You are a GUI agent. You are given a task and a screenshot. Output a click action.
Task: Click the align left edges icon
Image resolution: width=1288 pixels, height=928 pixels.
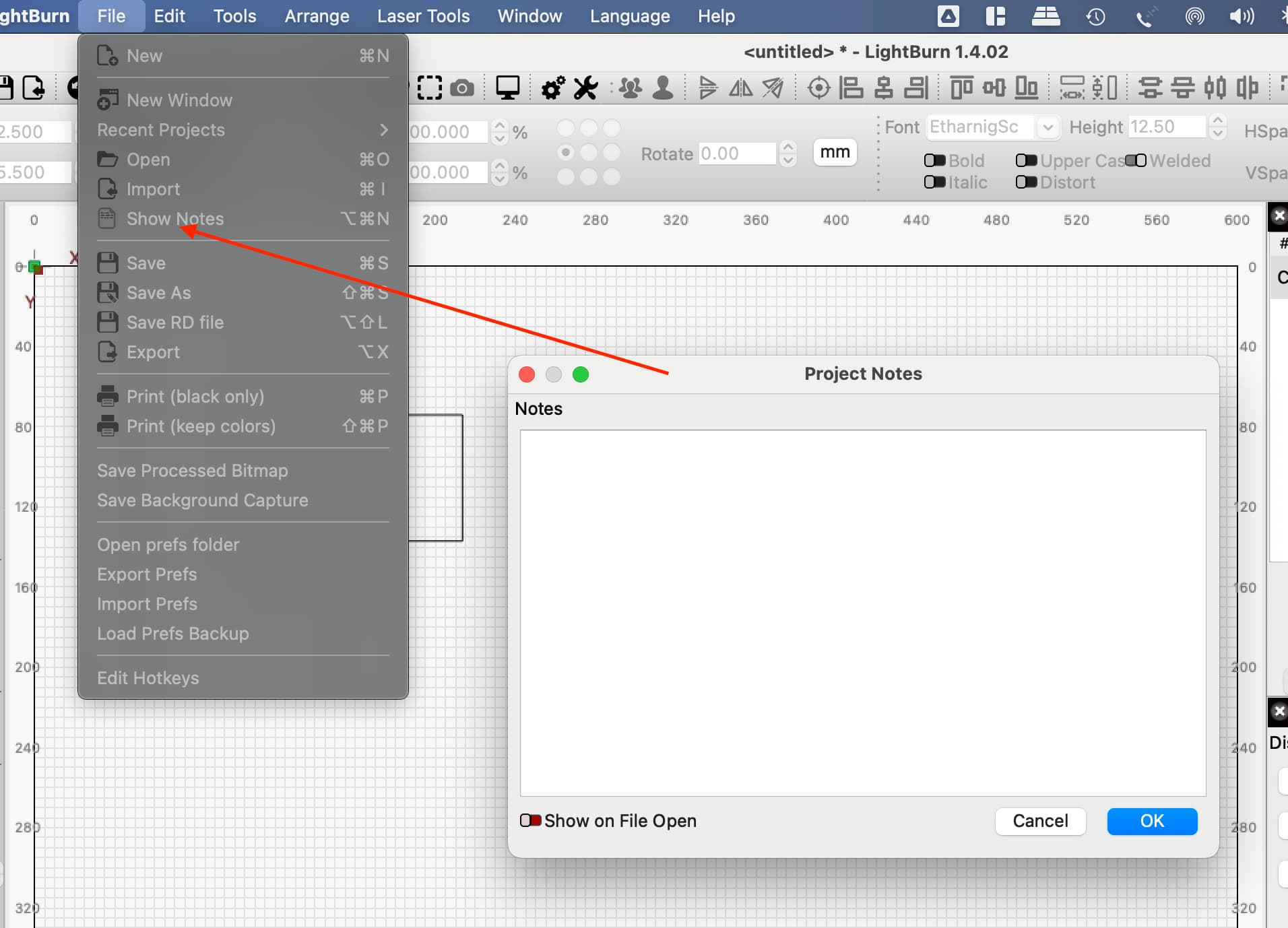[x=851, y=88]
